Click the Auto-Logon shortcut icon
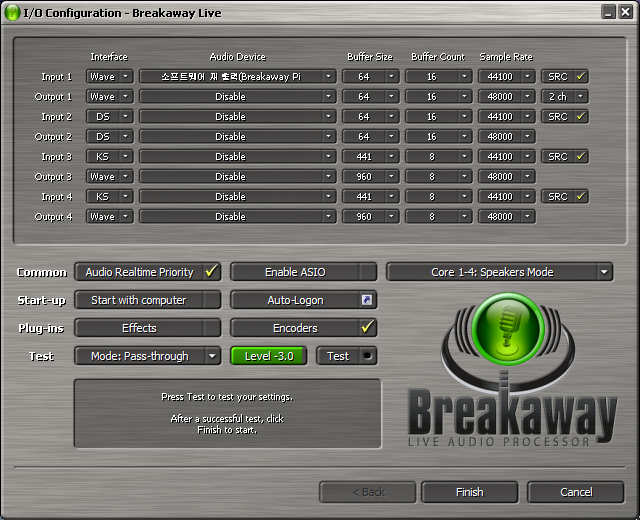This screenshot has width=640, height=520. [367, 300]
